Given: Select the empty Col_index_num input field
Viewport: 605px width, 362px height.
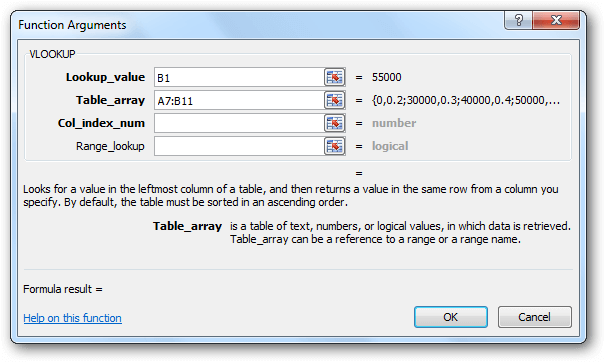Looking at the screenshot, I should pyautogui.click(x=239, y=123).
